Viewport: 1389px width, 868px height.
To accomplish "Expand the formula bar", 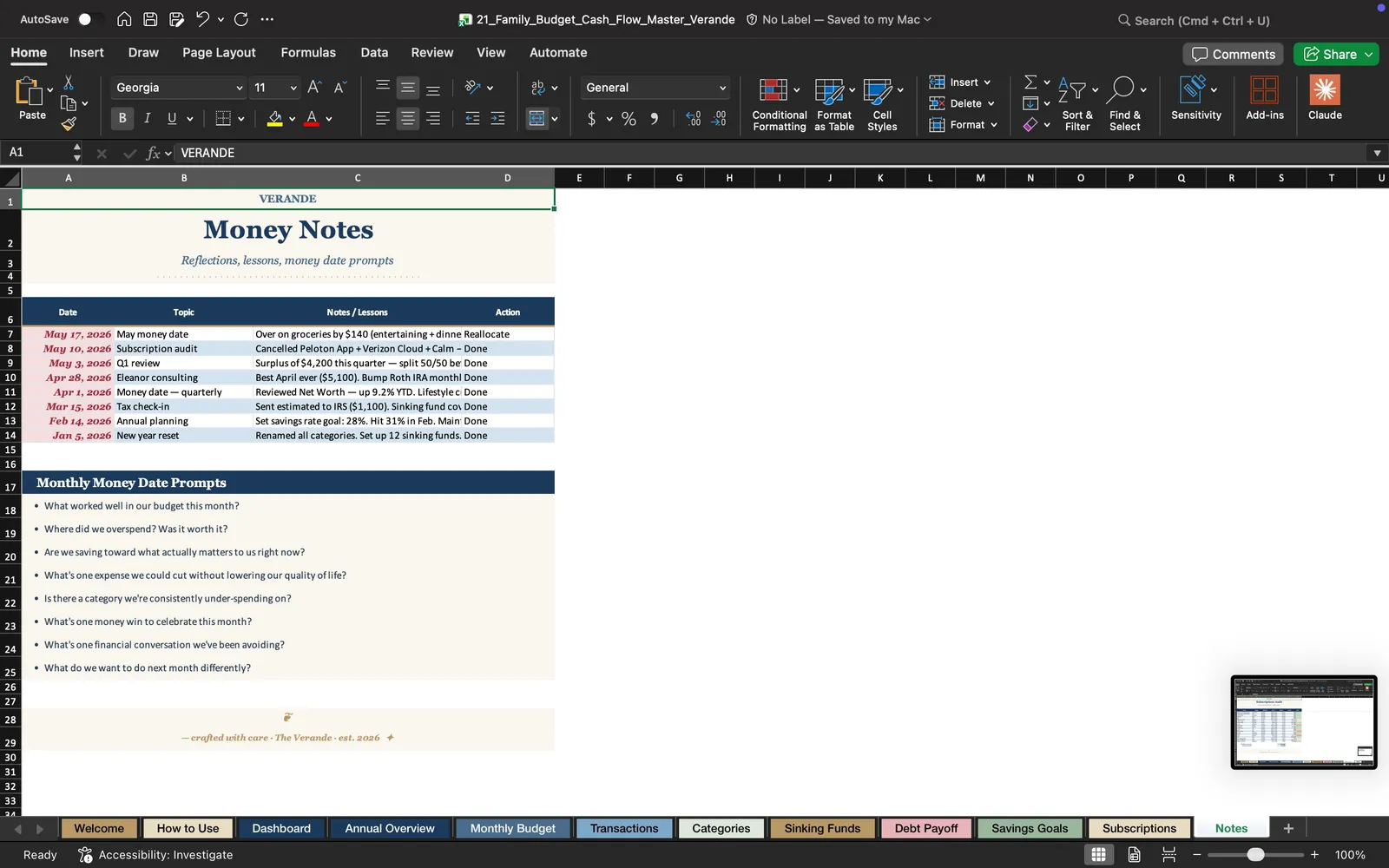I will [1377, 153].
